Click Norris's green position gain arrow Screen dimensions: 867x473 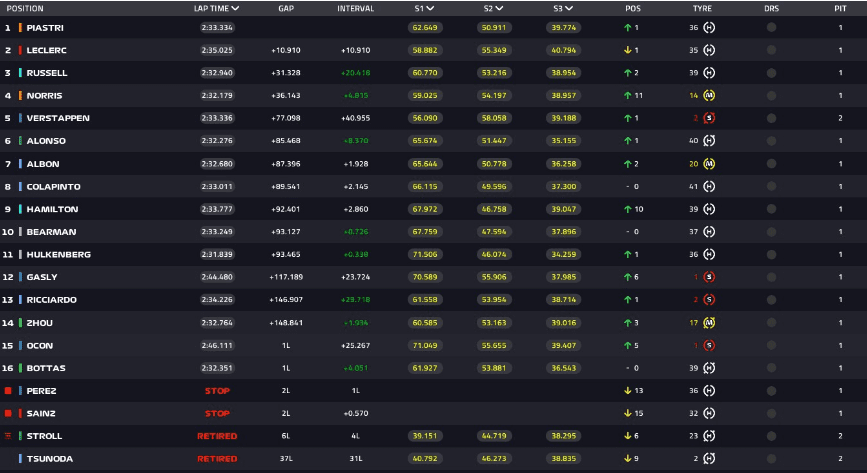(x=628, y=96)
